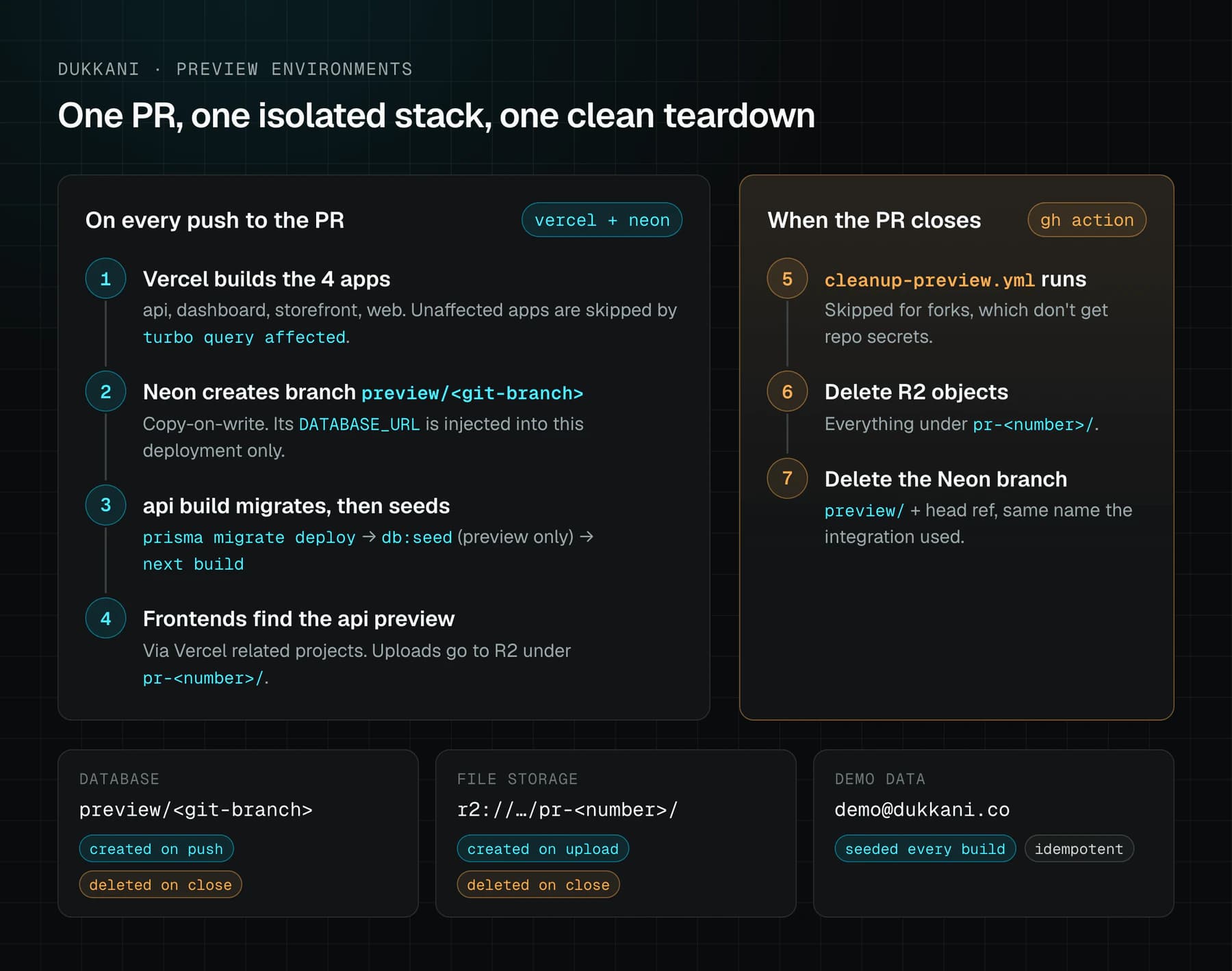Click the Database card's "preview/<git-branch>" value

pyautogui.click(x=196, y=810)
